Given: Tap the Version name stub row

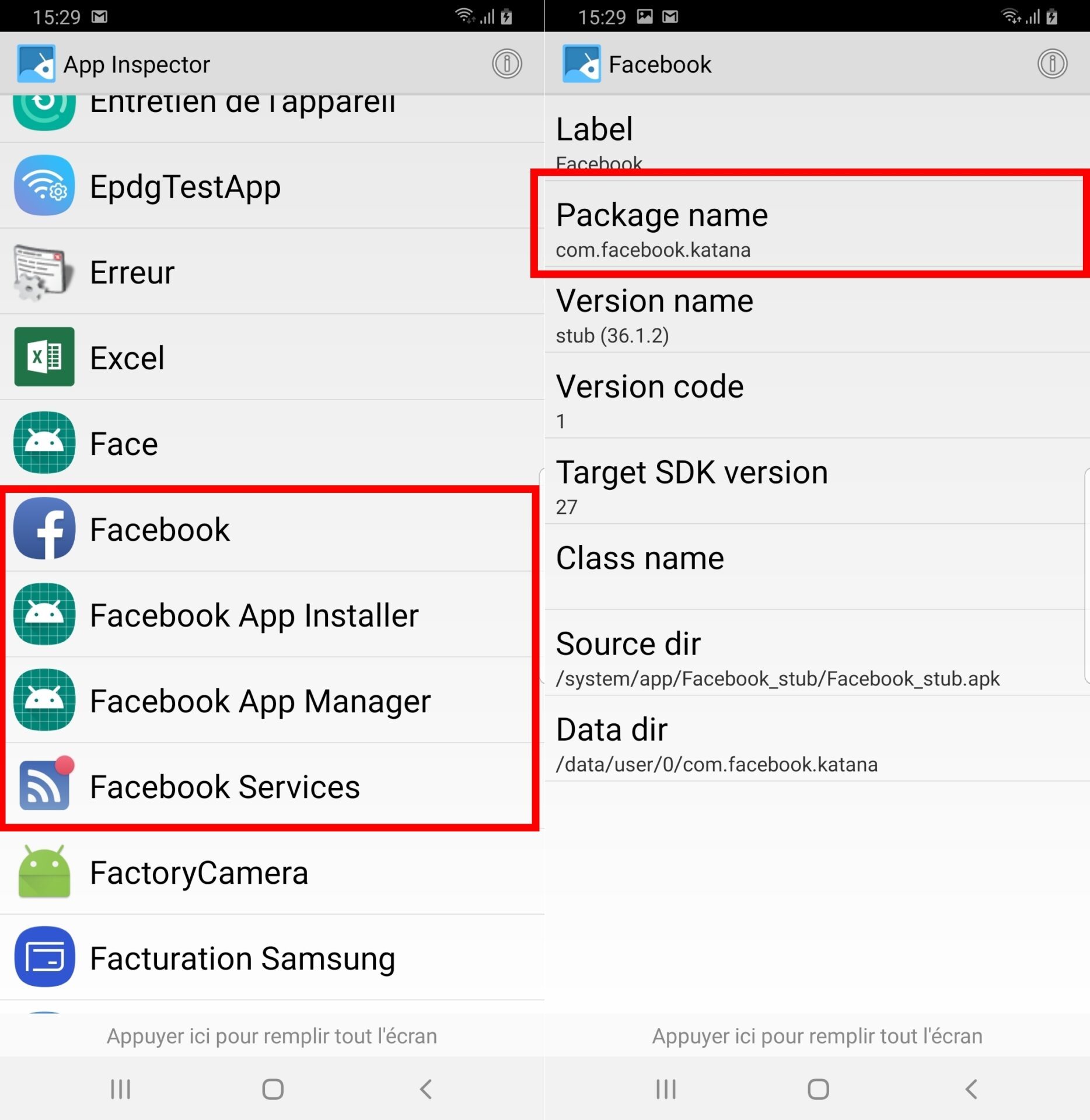Looking at the screenshot, I should point(817,310).
